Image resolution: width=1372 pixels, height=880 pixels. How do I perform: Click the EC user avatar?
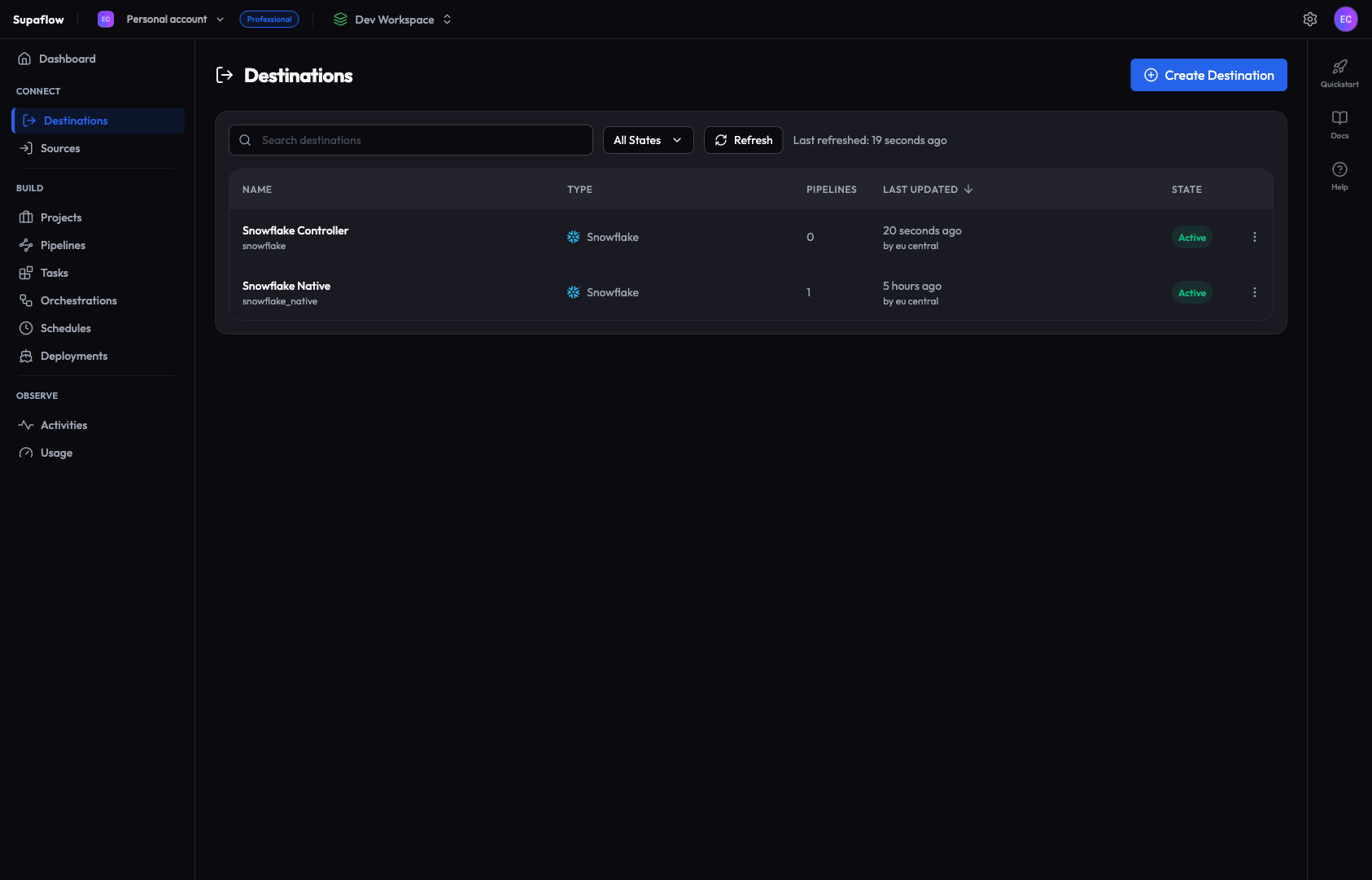point(1345,20)
